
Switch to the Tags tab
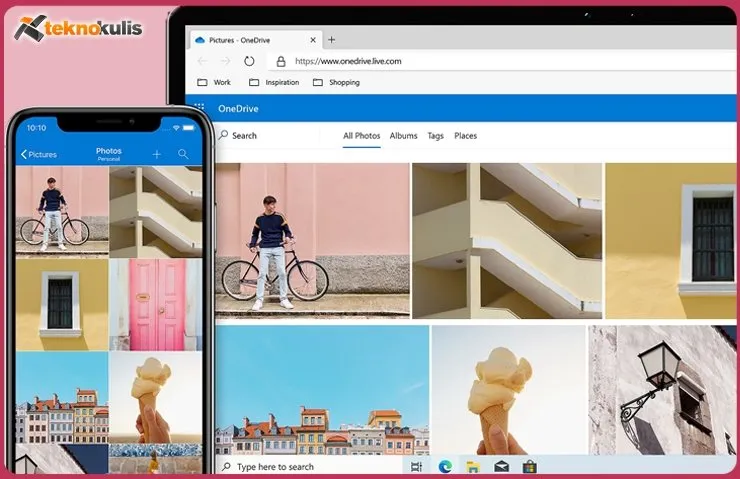(435, 136)
